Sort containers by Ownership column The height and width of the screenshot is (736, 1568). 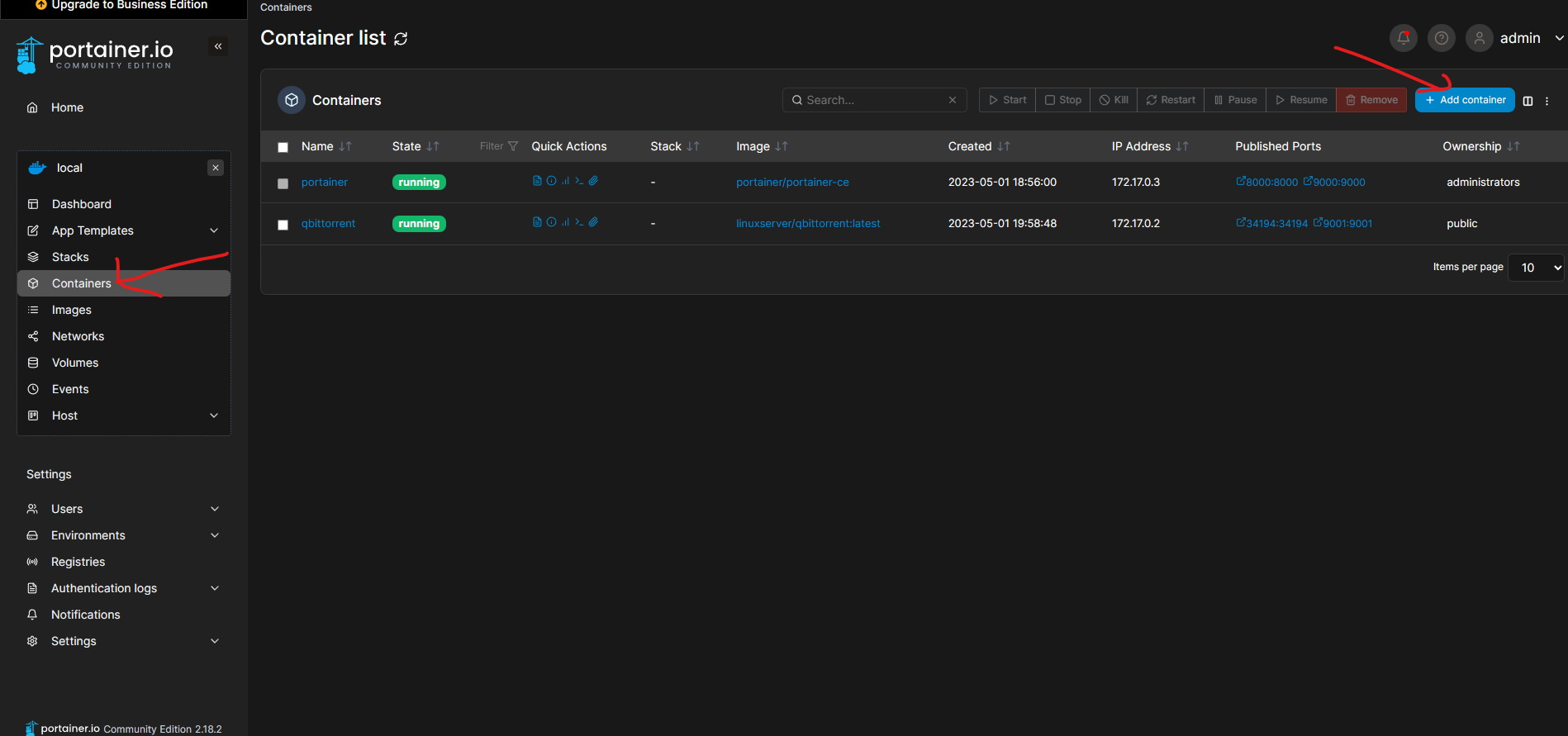pos(1481,146)
